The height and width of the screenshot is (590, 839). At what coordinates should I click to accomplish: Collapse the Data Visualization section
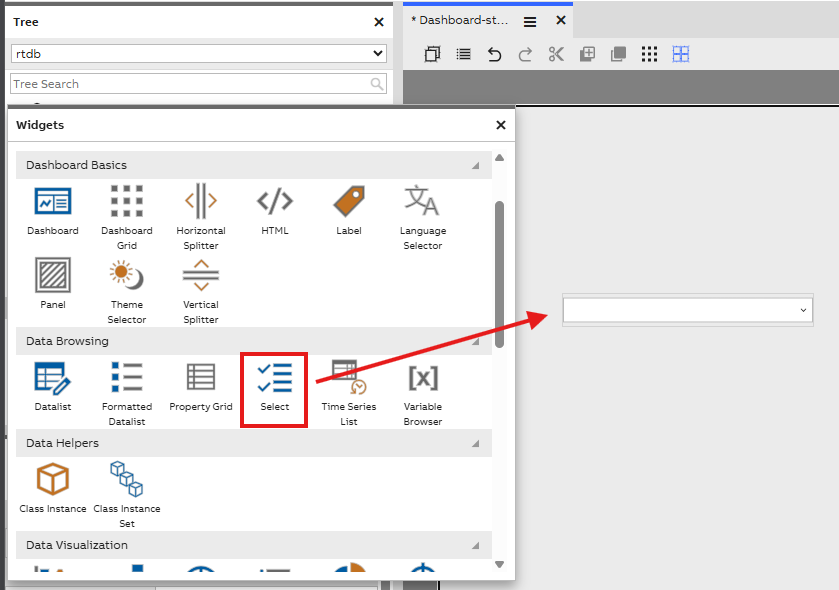[x=475, y=546]
